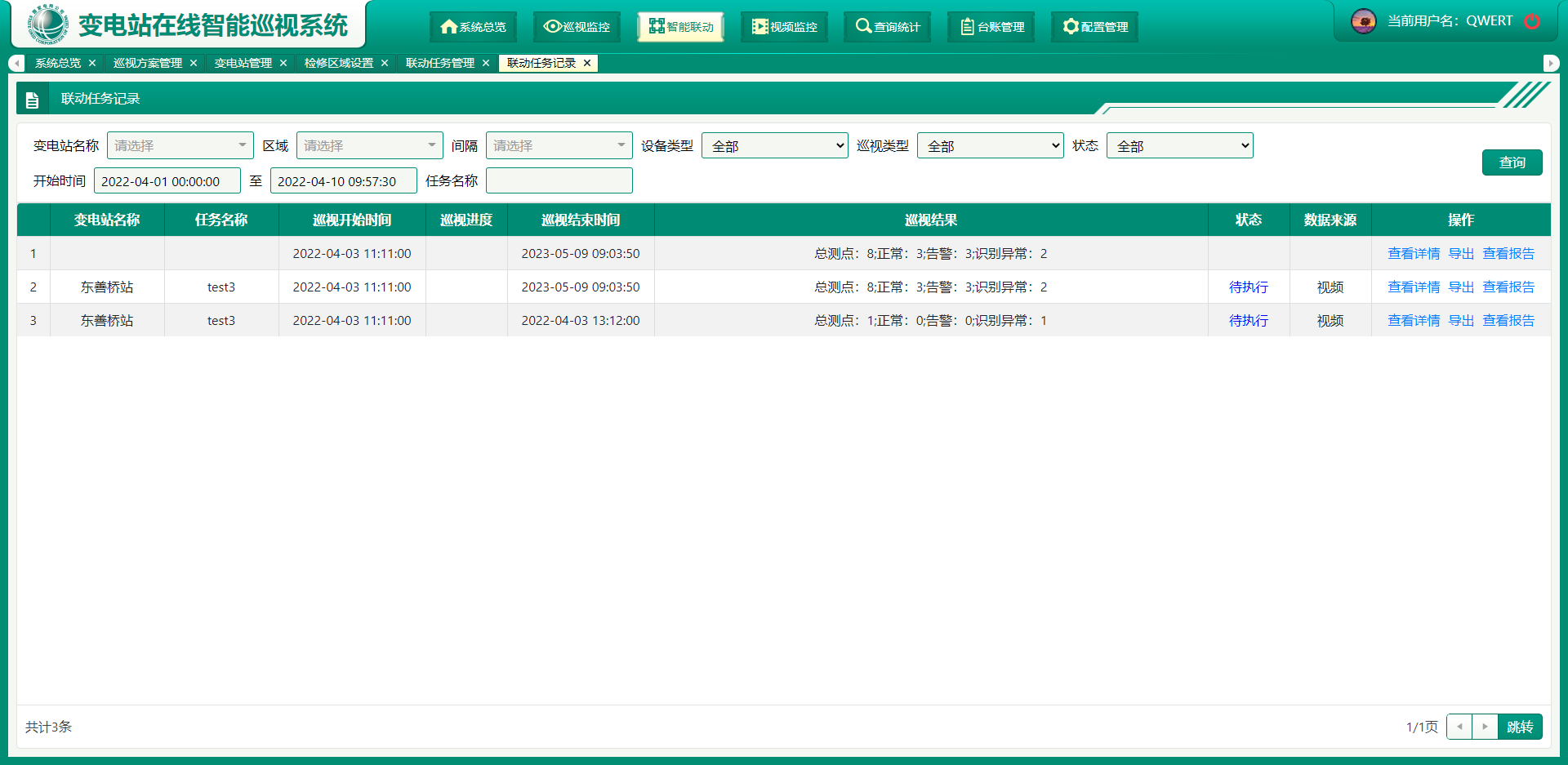Open 配置管理 gear icon menu
The width and height of the screenshot is (1568, 765).
[x=1094, y=27]
